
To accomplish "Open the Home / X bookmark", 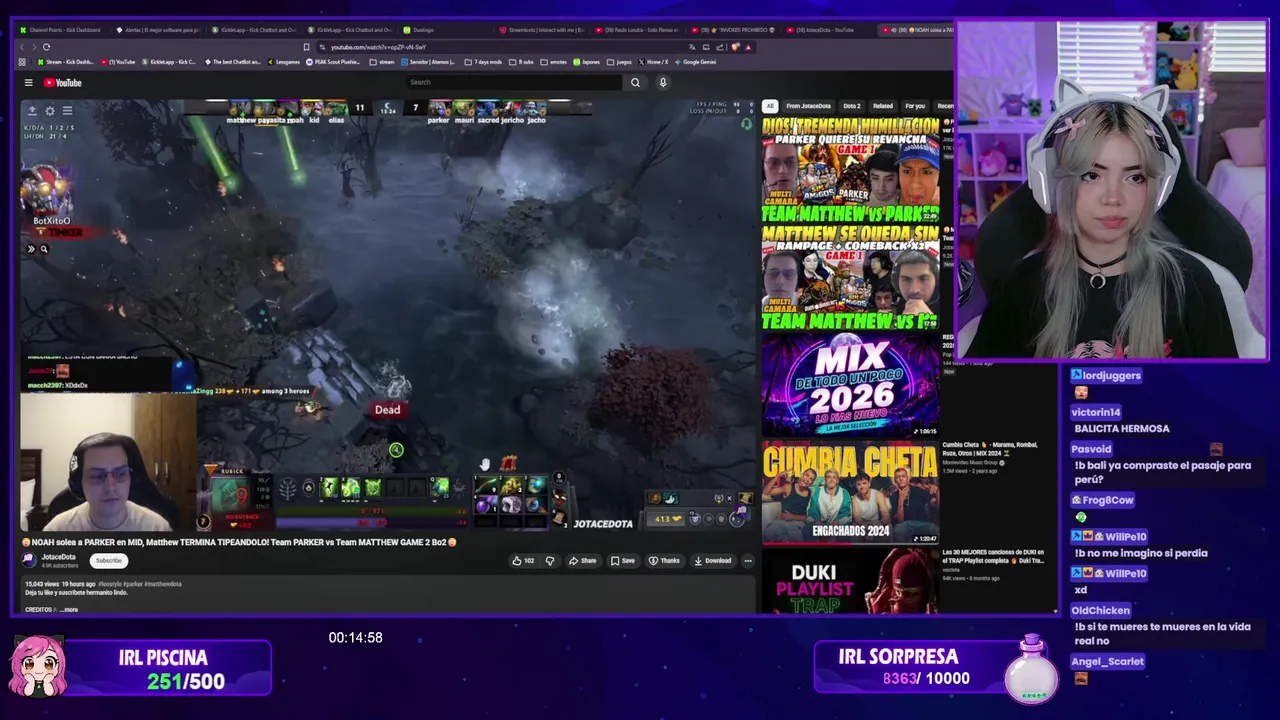I will (x=653, y=62).
